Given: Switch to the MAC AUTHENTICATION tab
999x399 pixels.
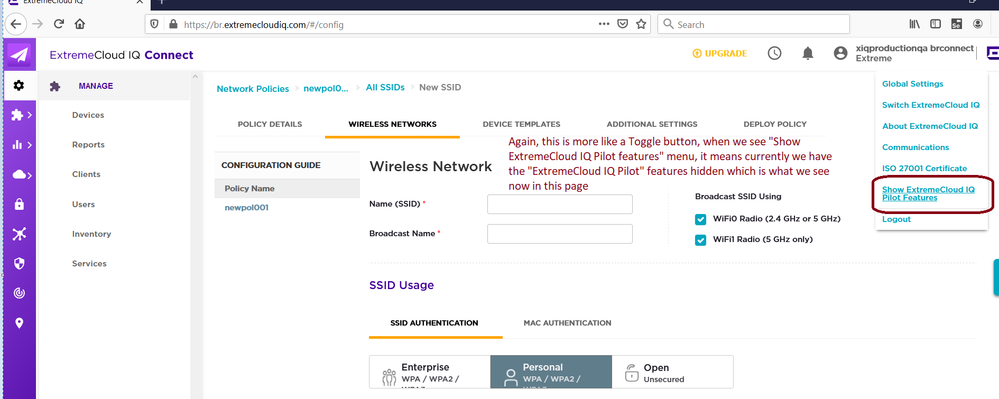Looking at the screenshot, I should (x=567, y=323).
